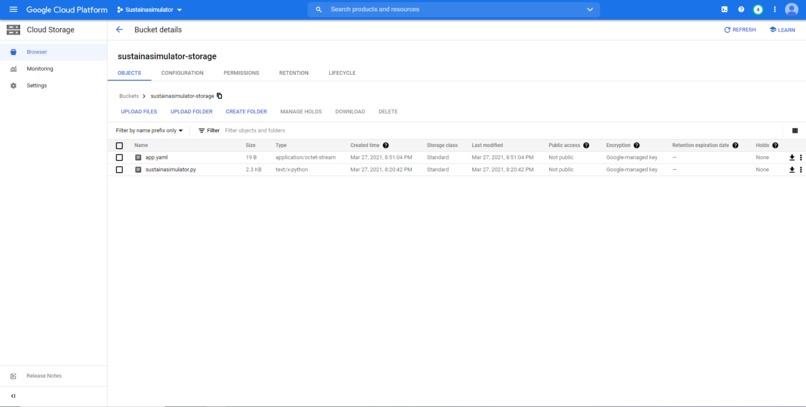
Task: Click the 2.3 KB size cell
Action: [253, 170]
